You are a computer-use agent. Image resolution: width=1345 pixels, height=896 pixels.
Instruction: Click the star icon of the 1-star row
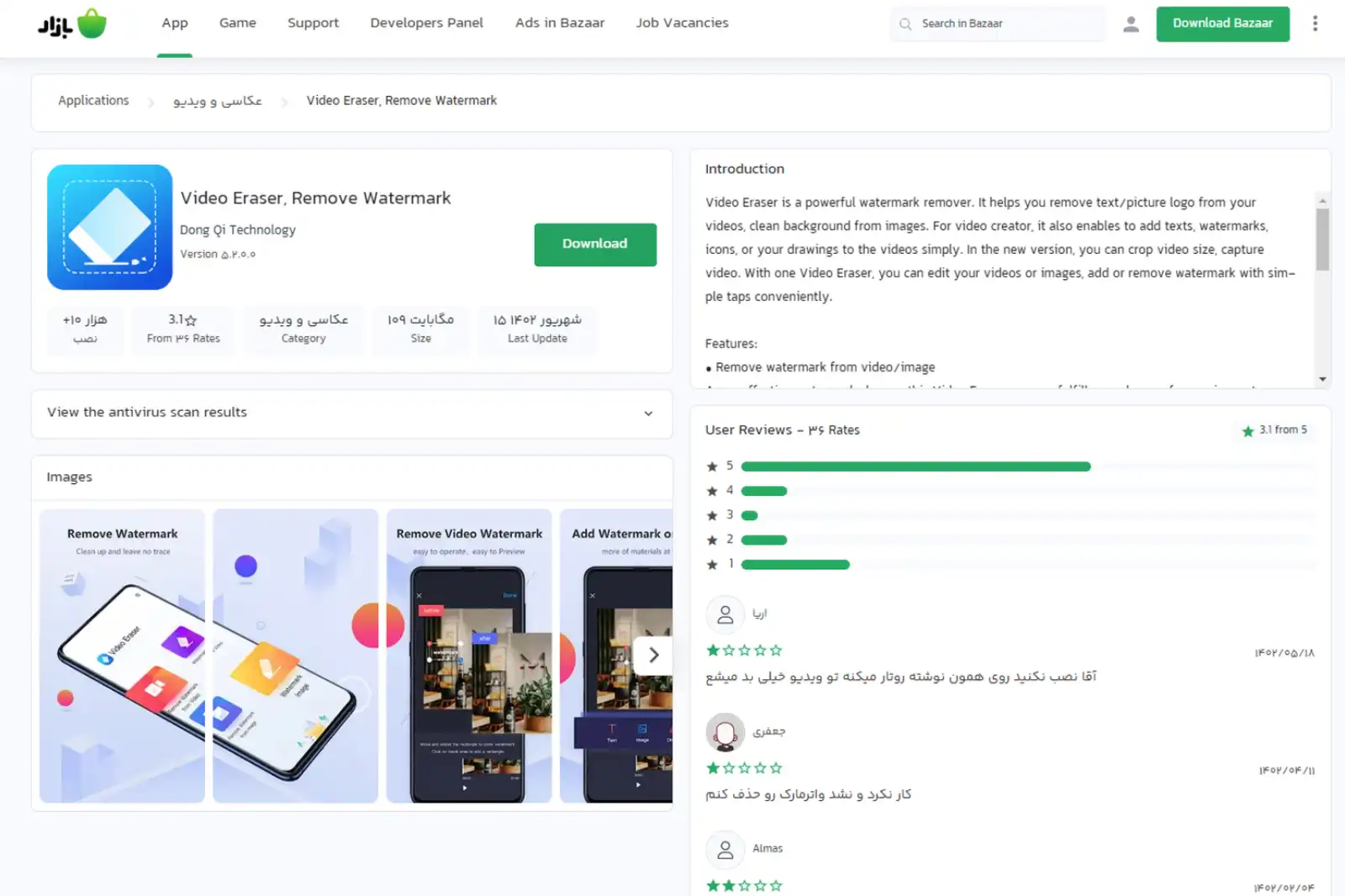[712, 565]
